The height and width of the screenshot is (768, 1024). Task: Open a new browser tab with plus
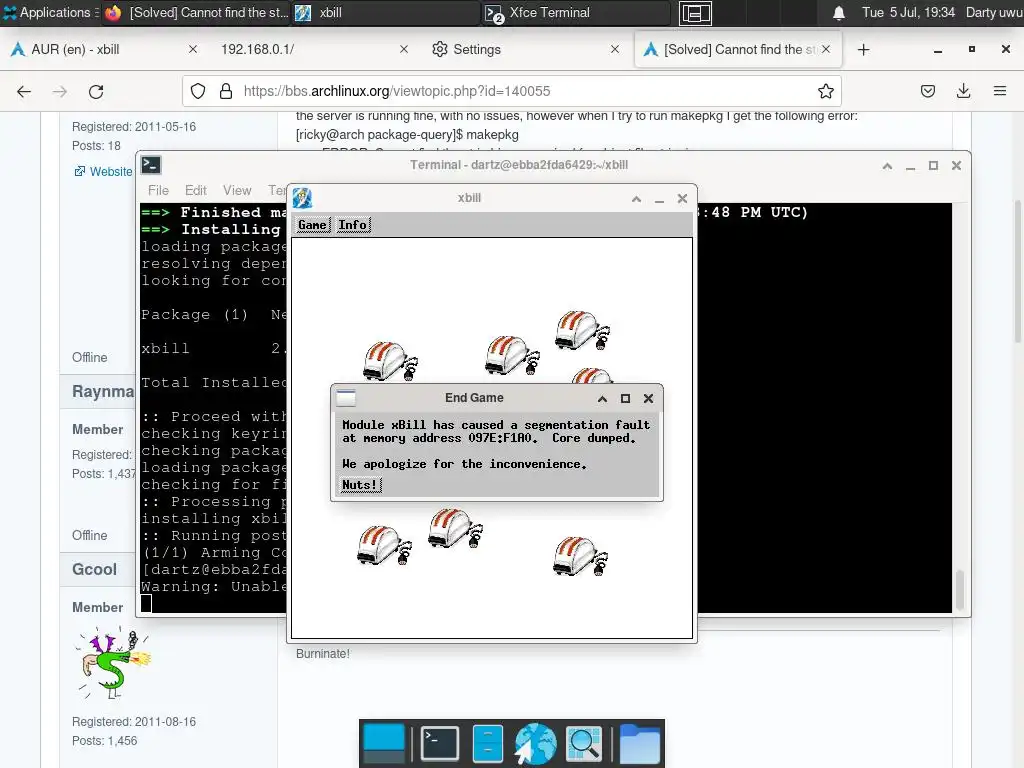[863, 50]
